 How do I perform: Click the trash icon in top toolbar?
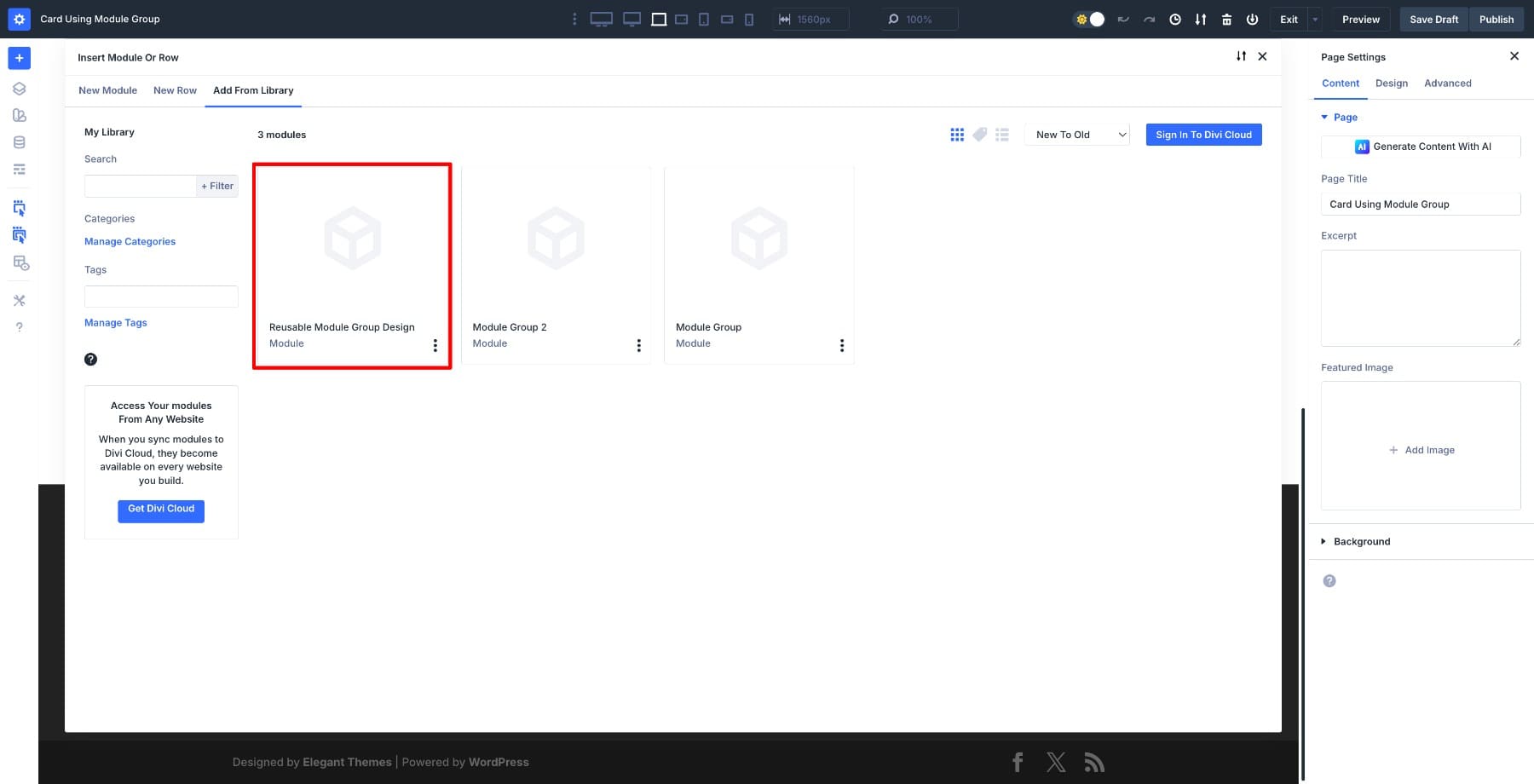[1226, 19]
